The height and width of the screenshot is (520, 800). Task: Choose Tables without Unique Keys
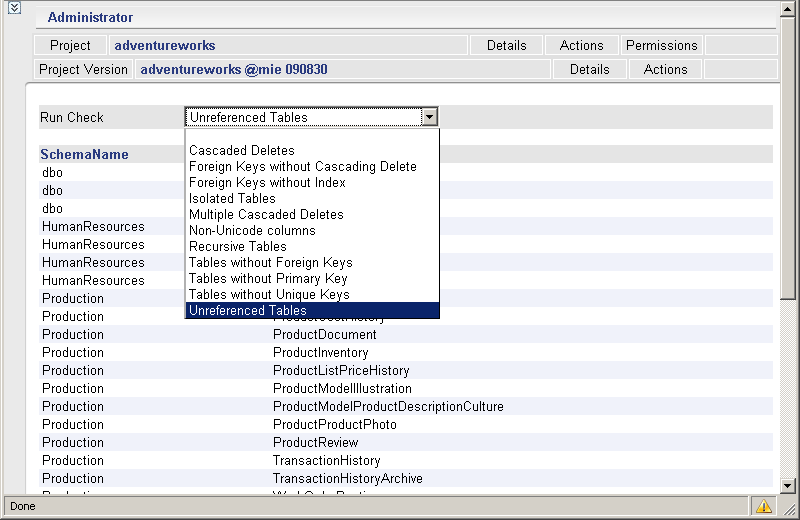click(269, 294)
